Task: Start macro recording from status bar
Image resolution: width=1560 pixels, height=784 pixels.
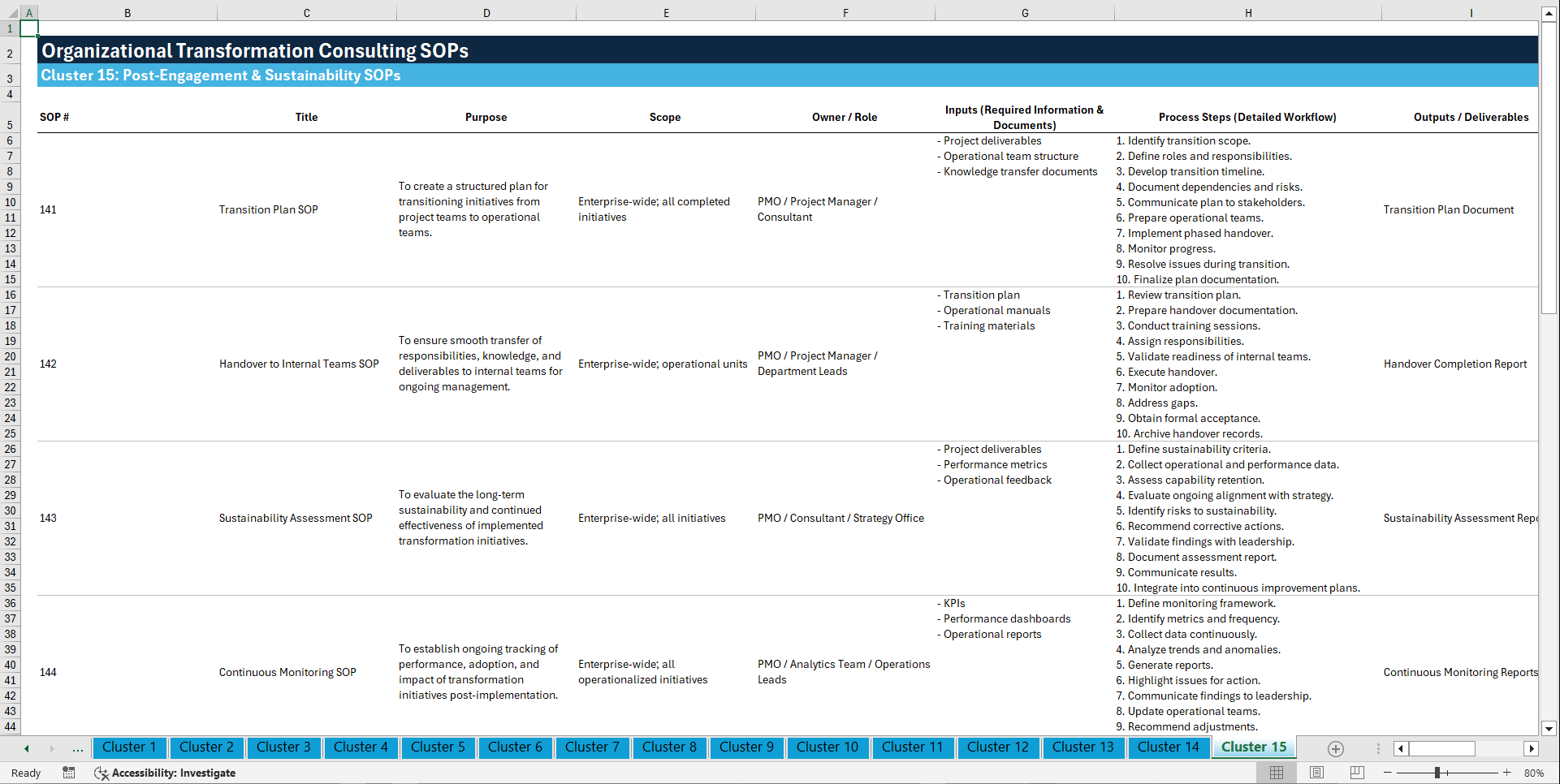Action: 69,773
